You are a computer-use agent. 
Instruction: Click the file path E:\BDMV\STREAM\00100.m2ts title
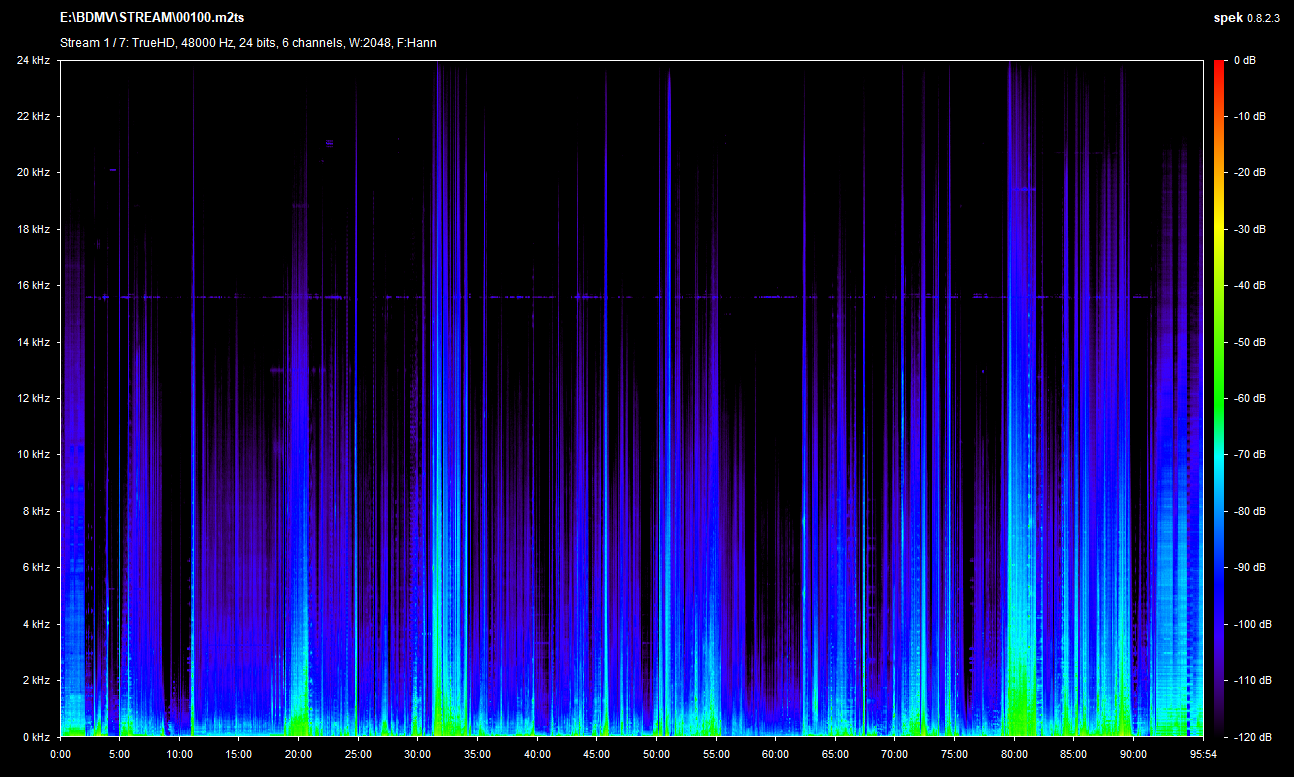152,18
